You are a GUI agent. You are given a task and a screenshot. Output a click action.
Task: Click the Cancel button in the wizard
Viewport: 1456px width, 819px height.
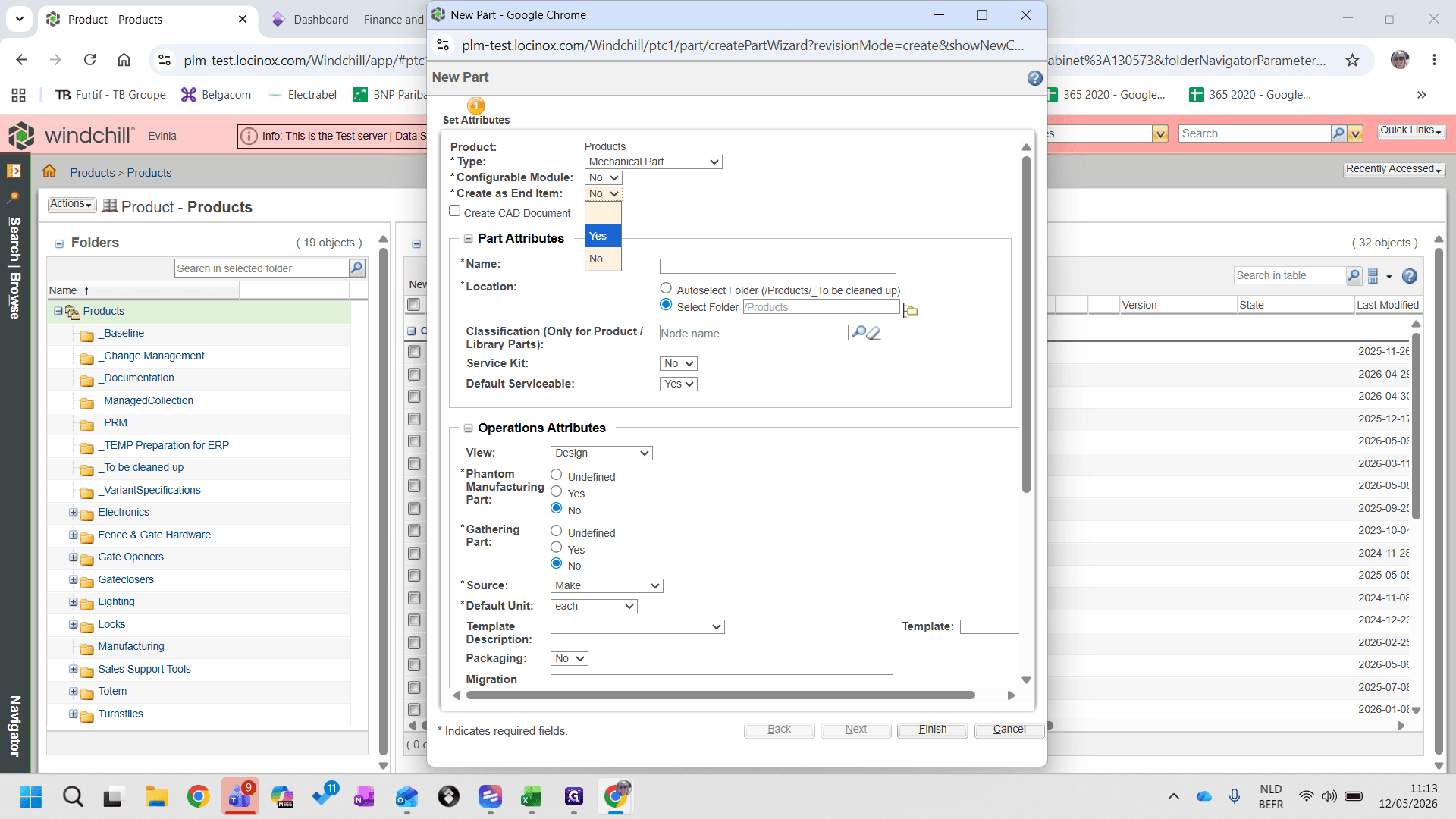click(x=1009, y=730)
